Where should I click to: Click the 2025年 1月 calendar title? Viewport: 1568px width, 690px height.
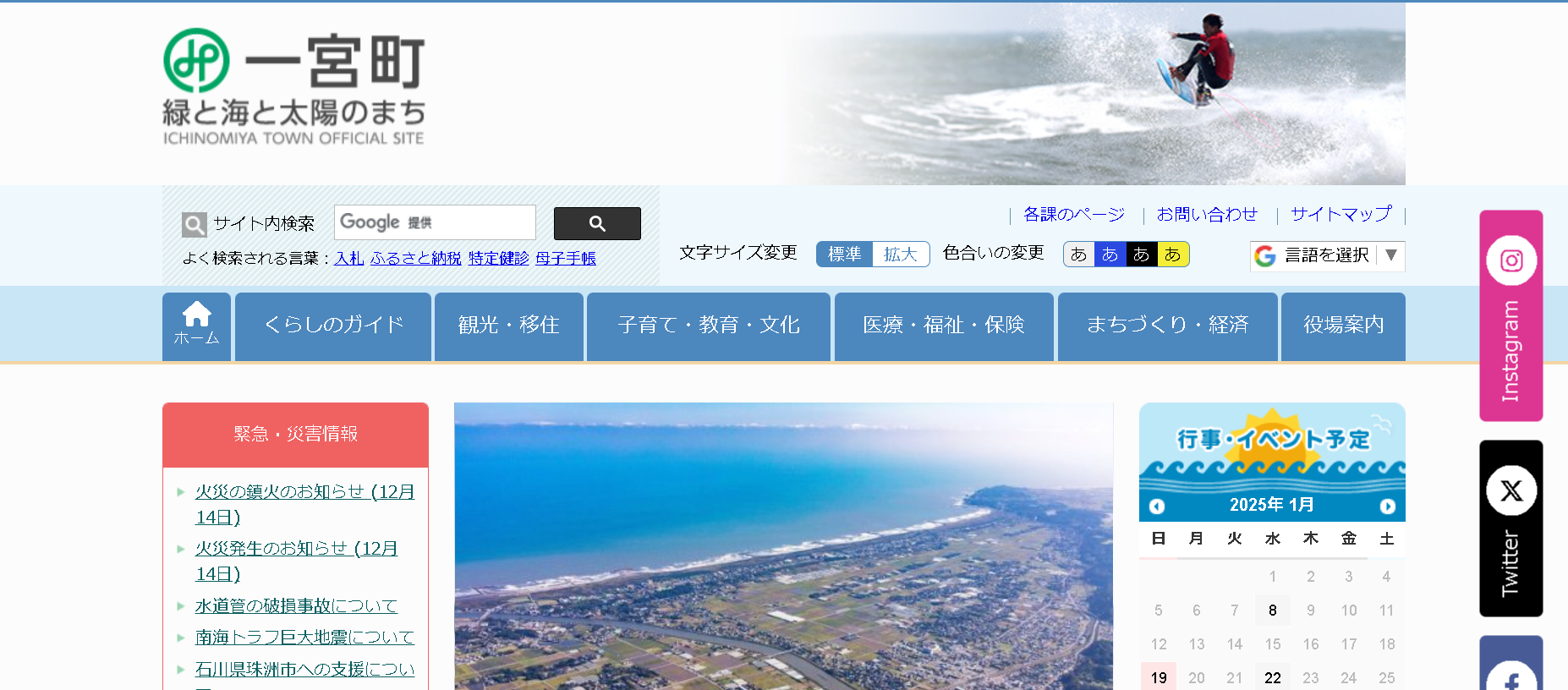[1271, 505]
